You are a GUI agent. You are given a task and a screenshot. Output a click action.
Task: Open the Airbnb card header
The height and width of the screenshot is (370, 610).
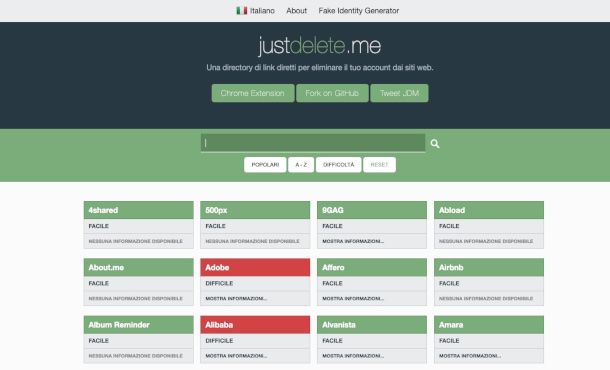[489, 267]
